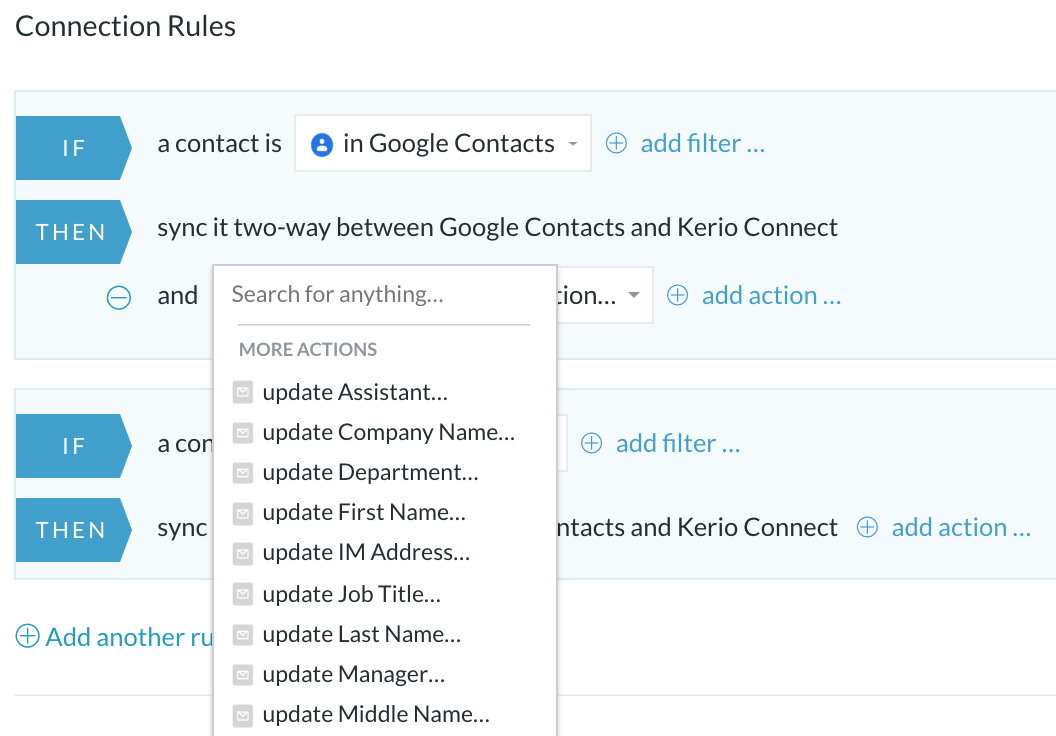Select 'update Assistant...' action
This screenshot has width=1056, height=736.
[x=355, y=392]
